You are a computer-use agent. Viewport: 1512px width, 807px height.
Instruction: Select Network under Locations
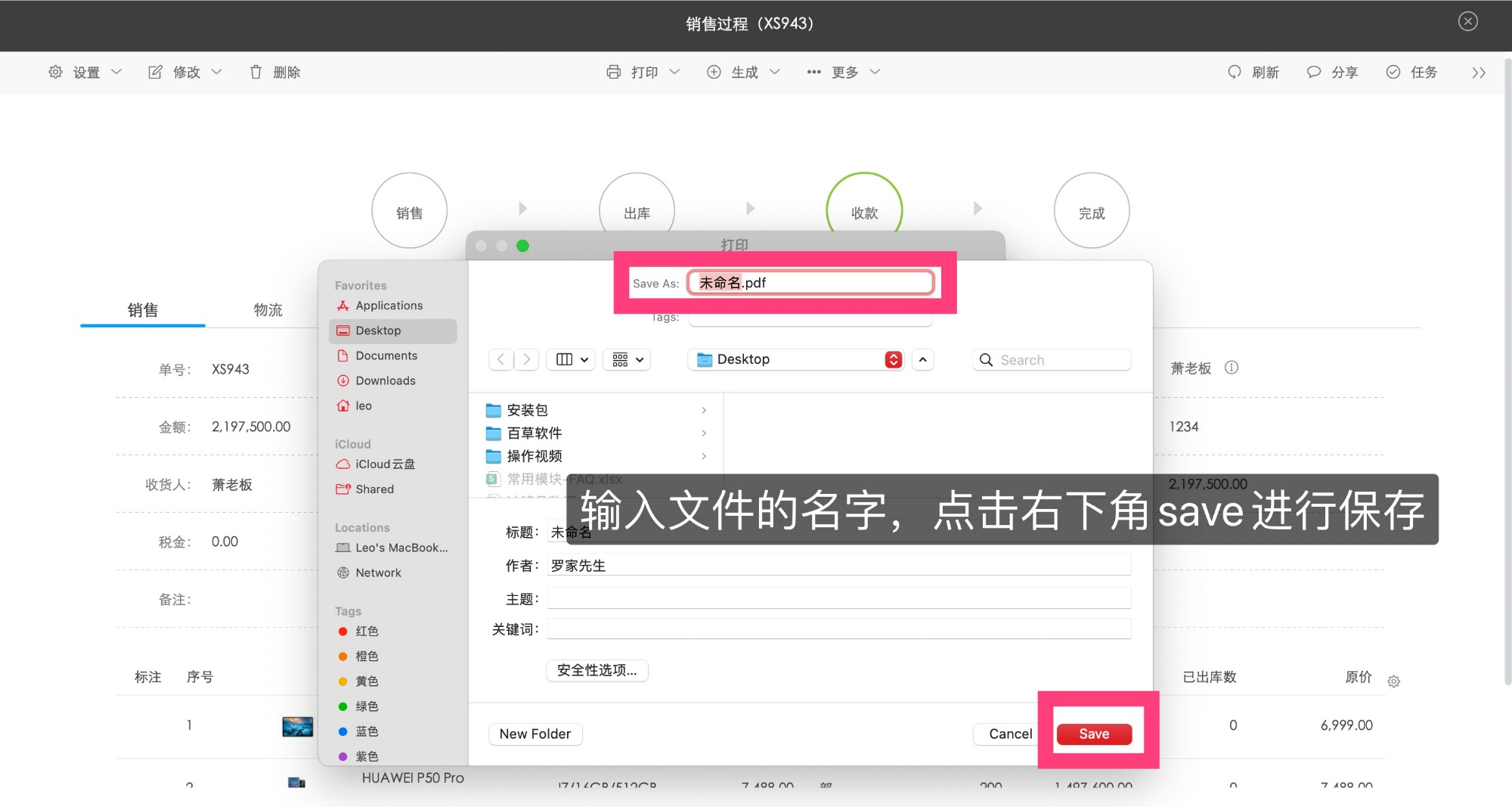tap(378, 573)
